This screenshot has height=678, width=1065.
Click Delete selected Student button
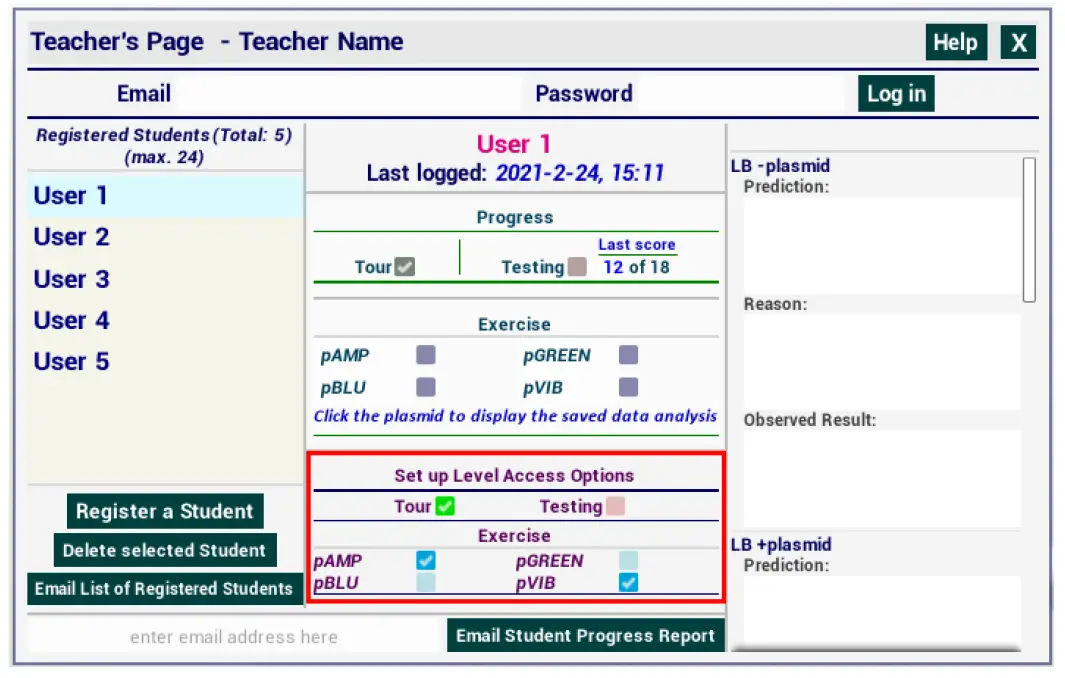pos(165,550)
